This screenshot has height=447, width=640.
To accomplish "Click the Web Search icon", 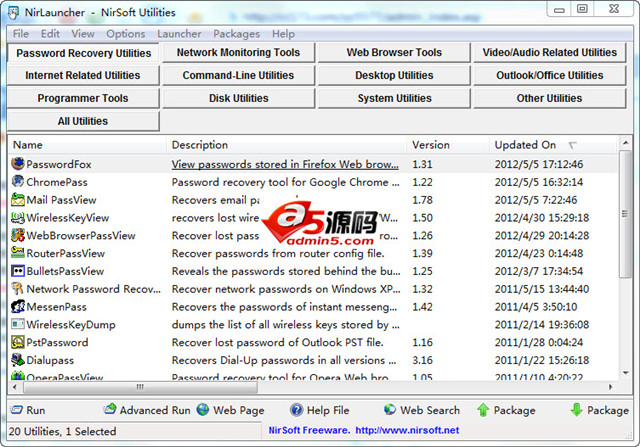I will (390, 409).
